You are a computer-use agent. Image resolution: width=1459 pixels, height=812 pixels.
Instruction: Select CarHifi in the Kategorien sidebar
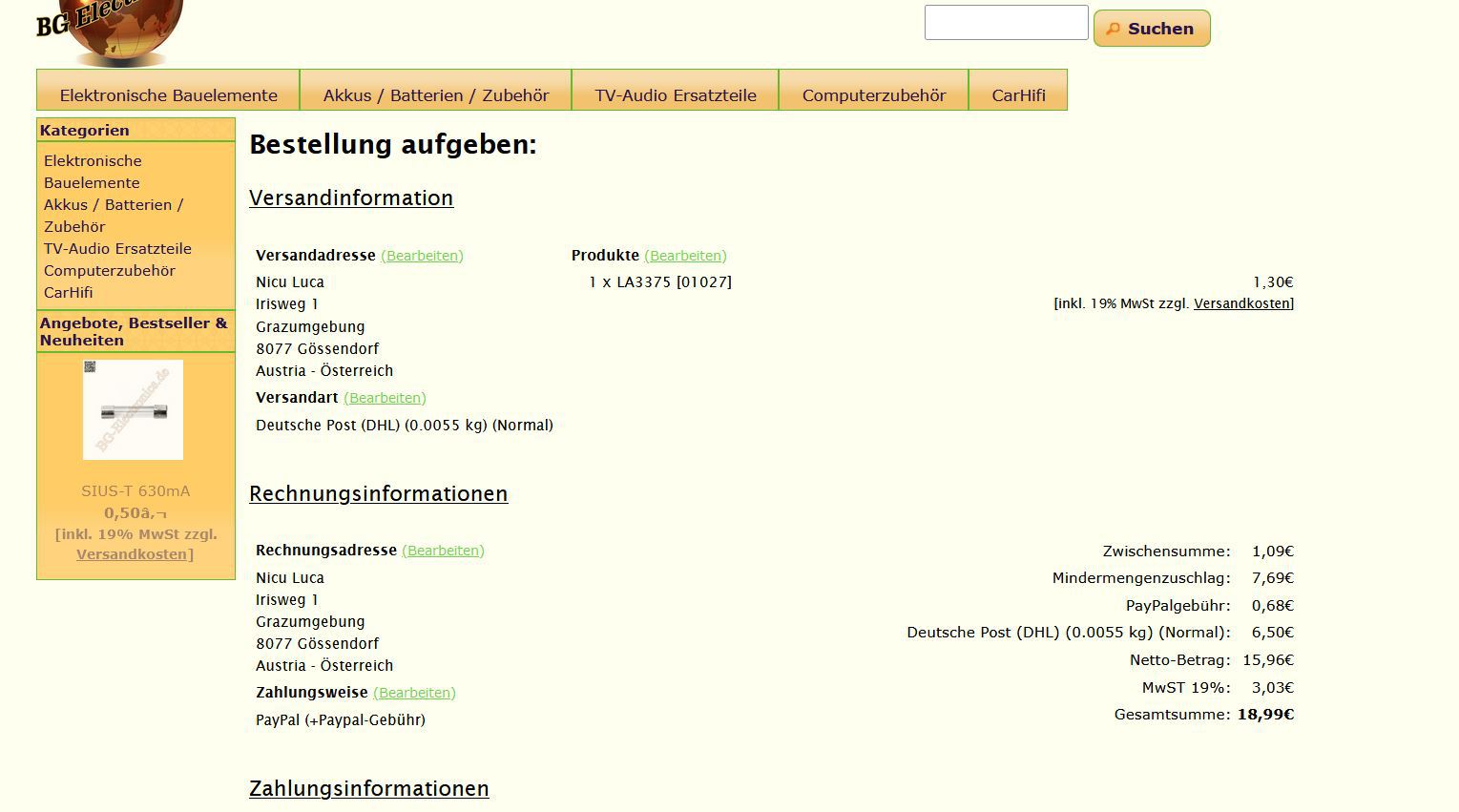coord(68,293)
